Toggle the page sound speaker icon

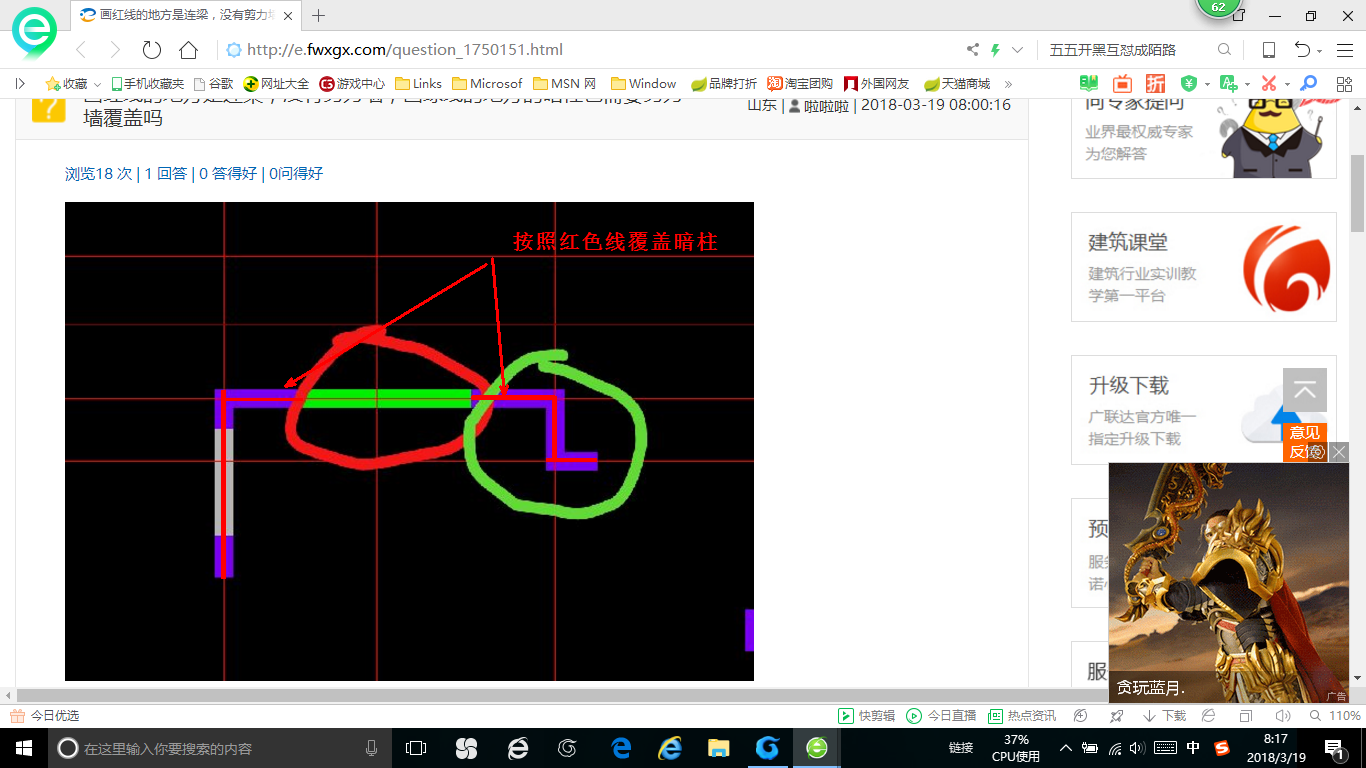point(1283,716)
